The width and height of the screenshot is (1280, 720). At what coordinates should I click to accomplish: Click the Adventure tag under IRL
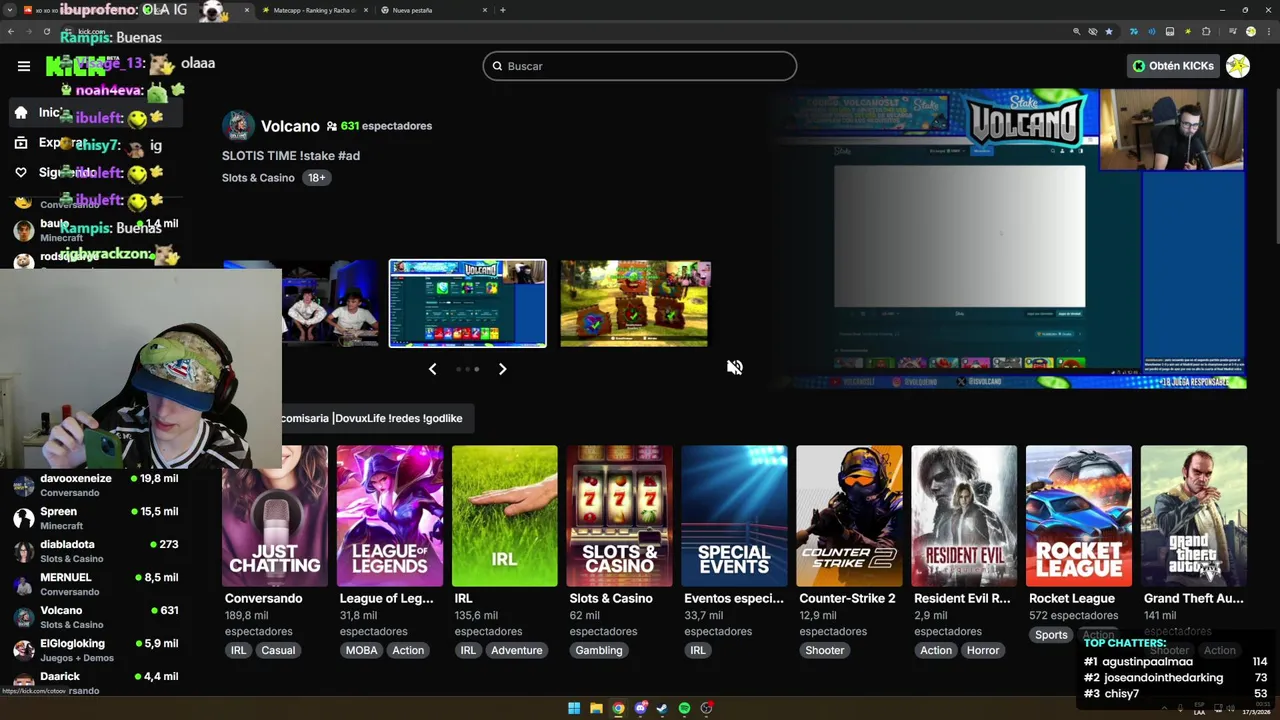coord(517,650)
